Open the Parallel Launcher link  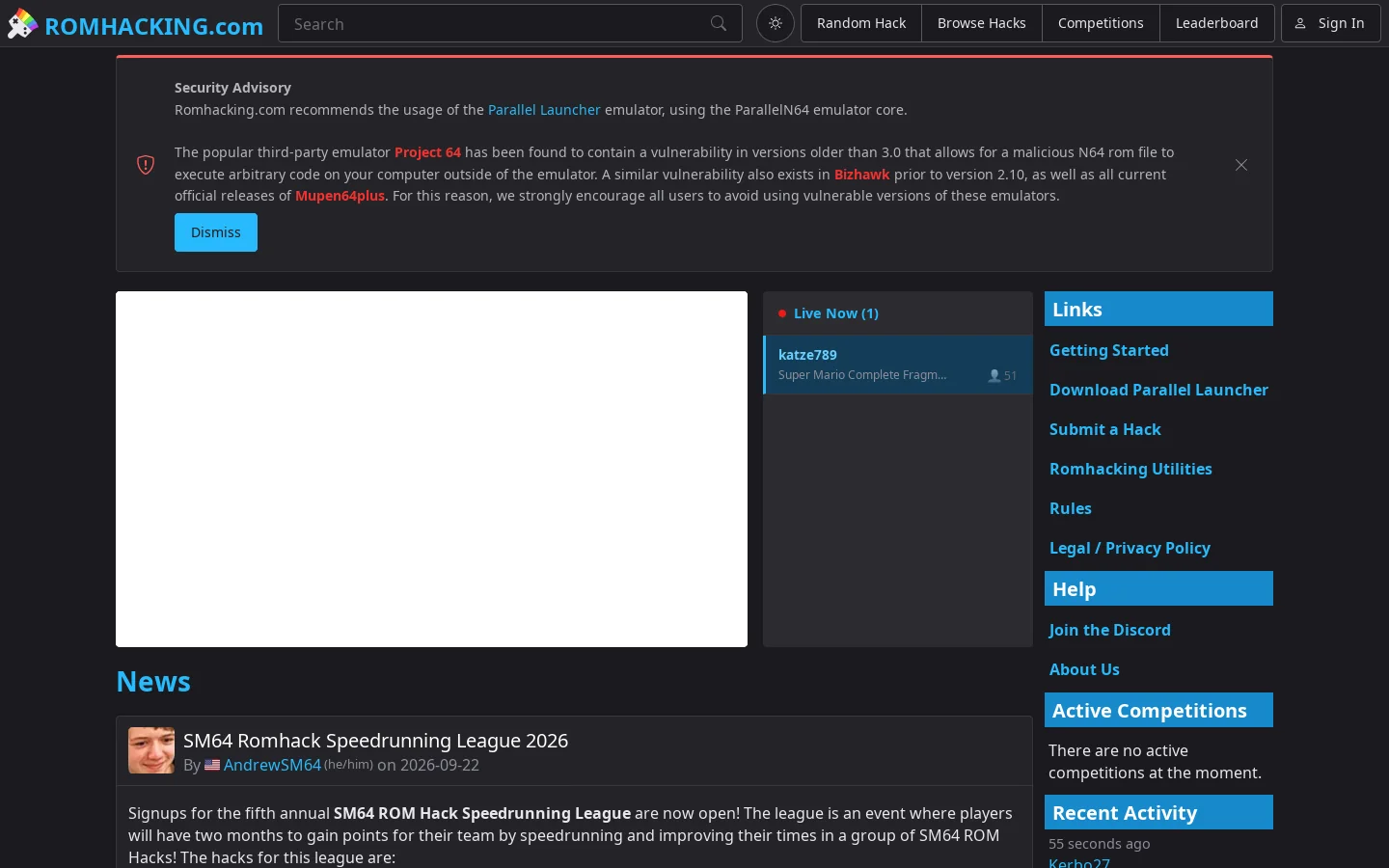(x=544, y=110)
